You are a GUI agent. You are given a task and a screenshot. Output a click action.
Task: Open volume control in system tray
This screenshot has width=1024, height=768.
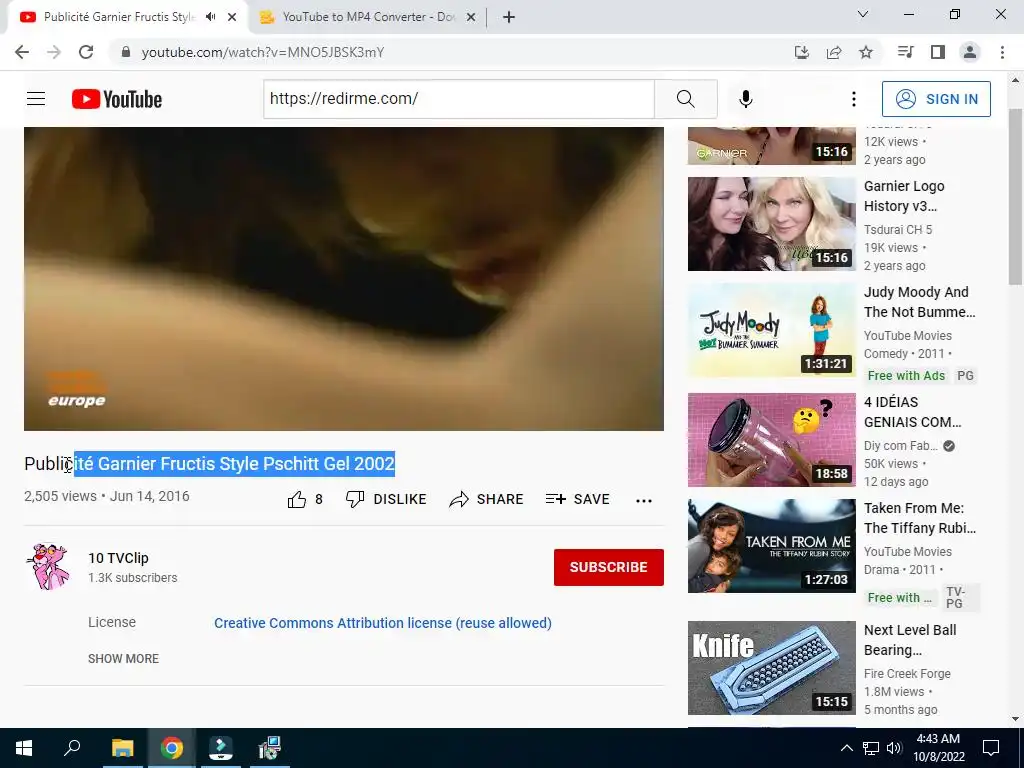click(894, 748)
